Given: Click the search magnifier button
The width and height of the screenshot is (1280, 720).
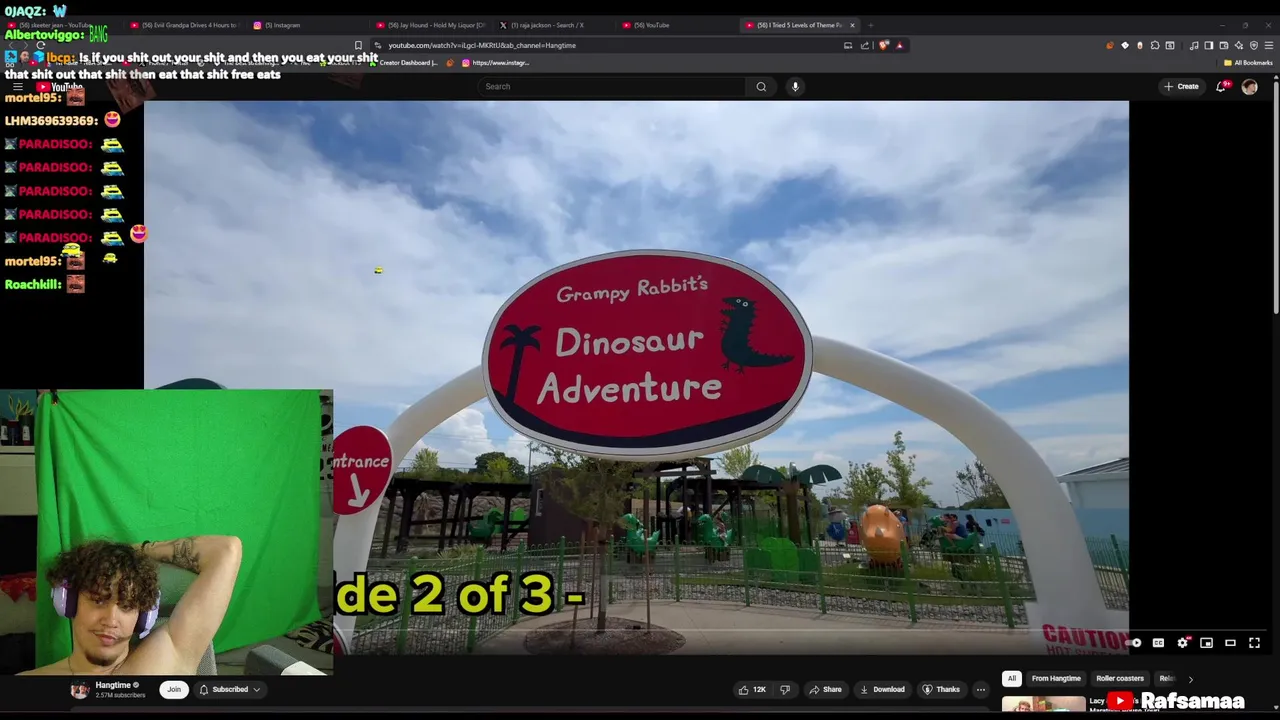Looking at the screenshot, I should (x=761, y=86).
